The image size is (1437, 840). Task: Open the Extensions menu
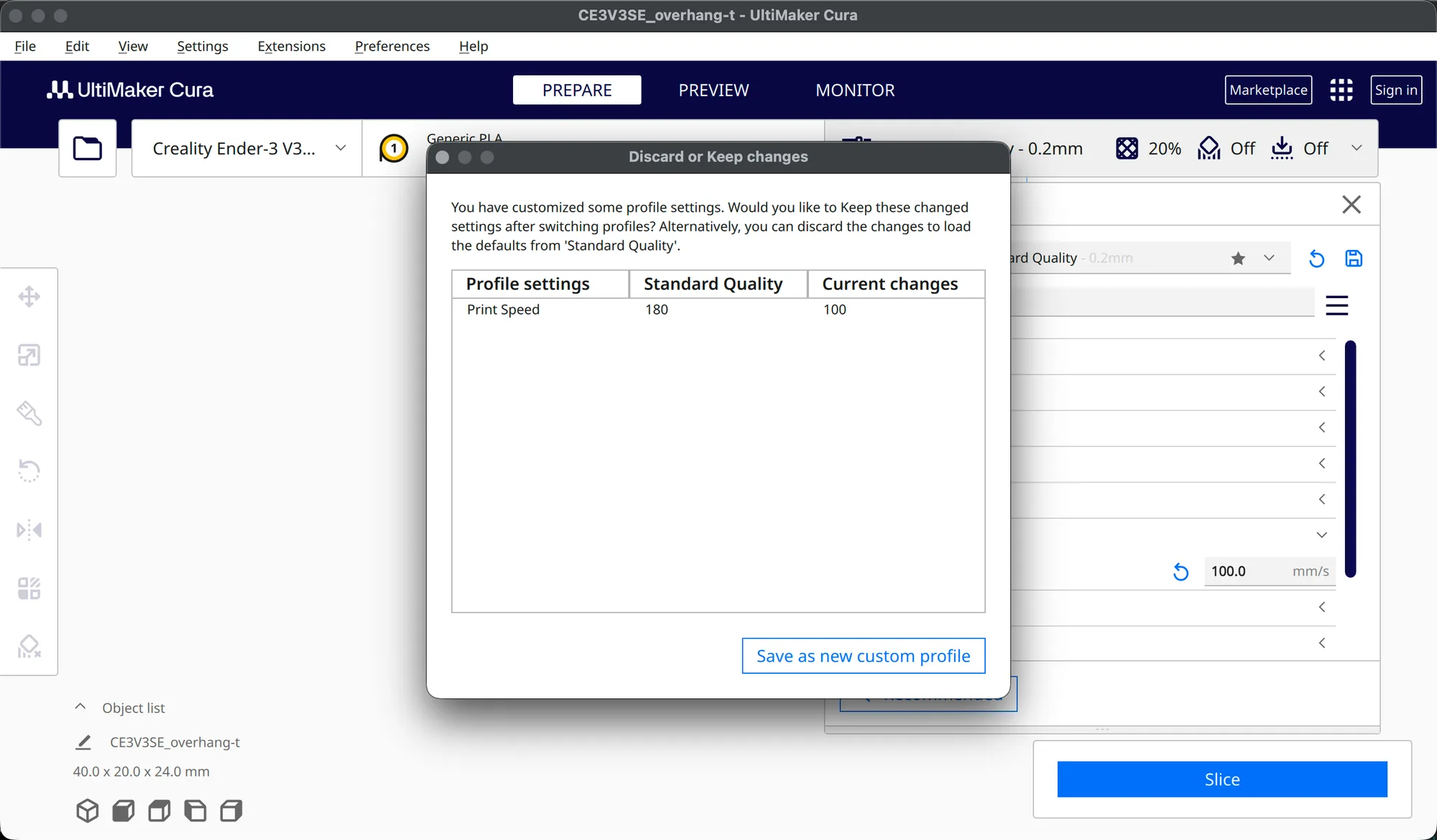[291, 46]
